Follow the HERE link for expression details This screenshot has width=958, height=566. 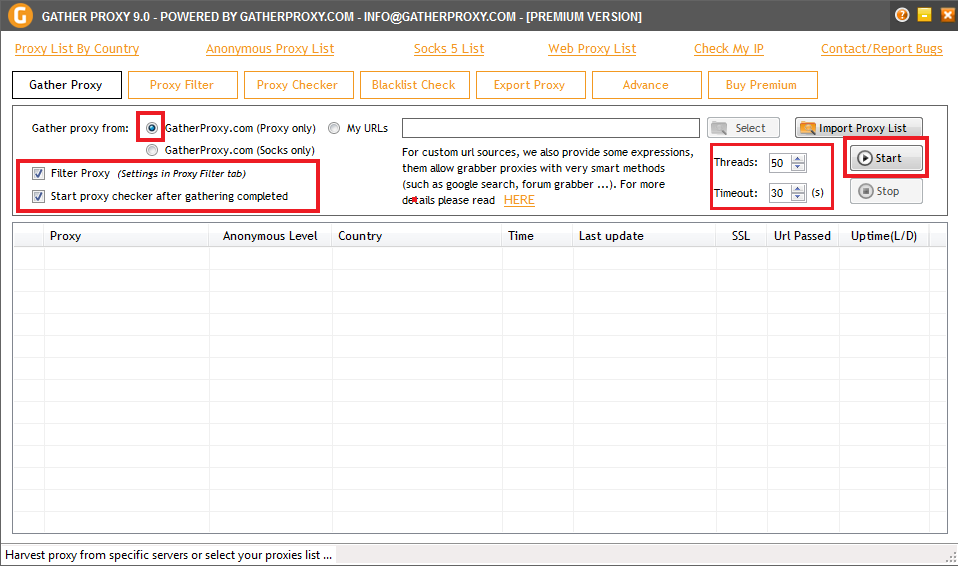(x=519, y=200)
